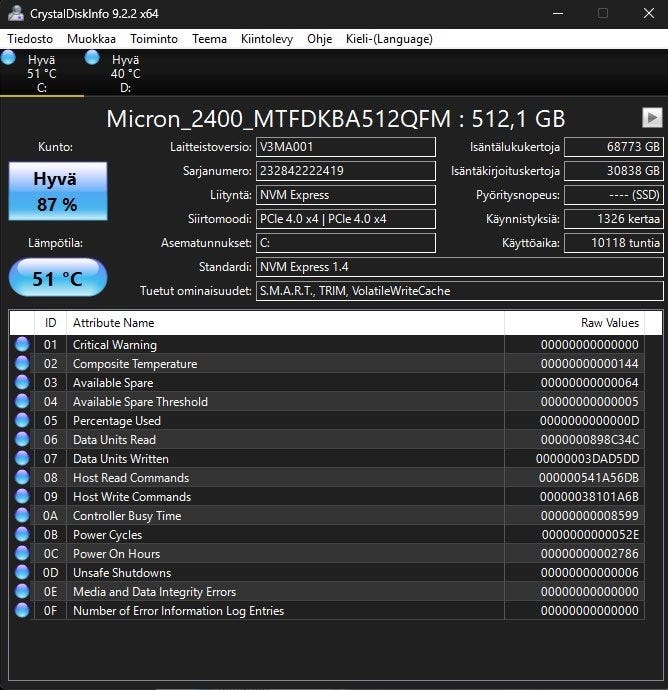The width and height of the screenshot is (668, 690).
Task: Click the next disk arrow button
Action: (x=652, y=118)
